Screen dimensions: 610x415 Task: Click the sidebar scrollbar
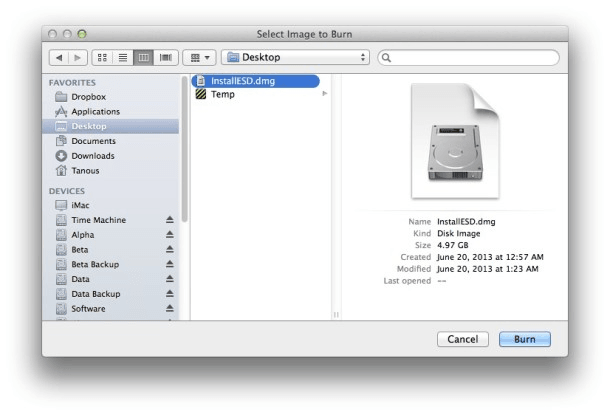coord(184,150)
